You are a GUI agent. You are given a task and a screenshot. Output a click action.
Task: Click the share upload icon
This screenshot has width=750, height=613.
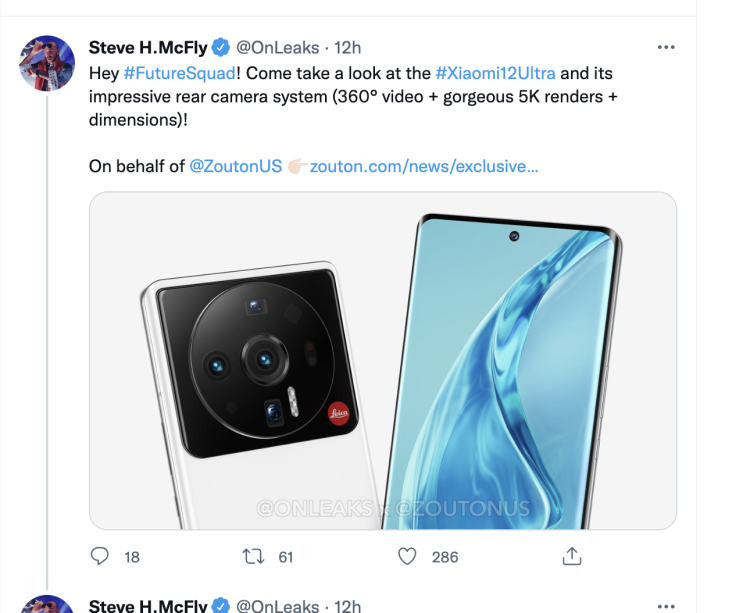(572, 556)
